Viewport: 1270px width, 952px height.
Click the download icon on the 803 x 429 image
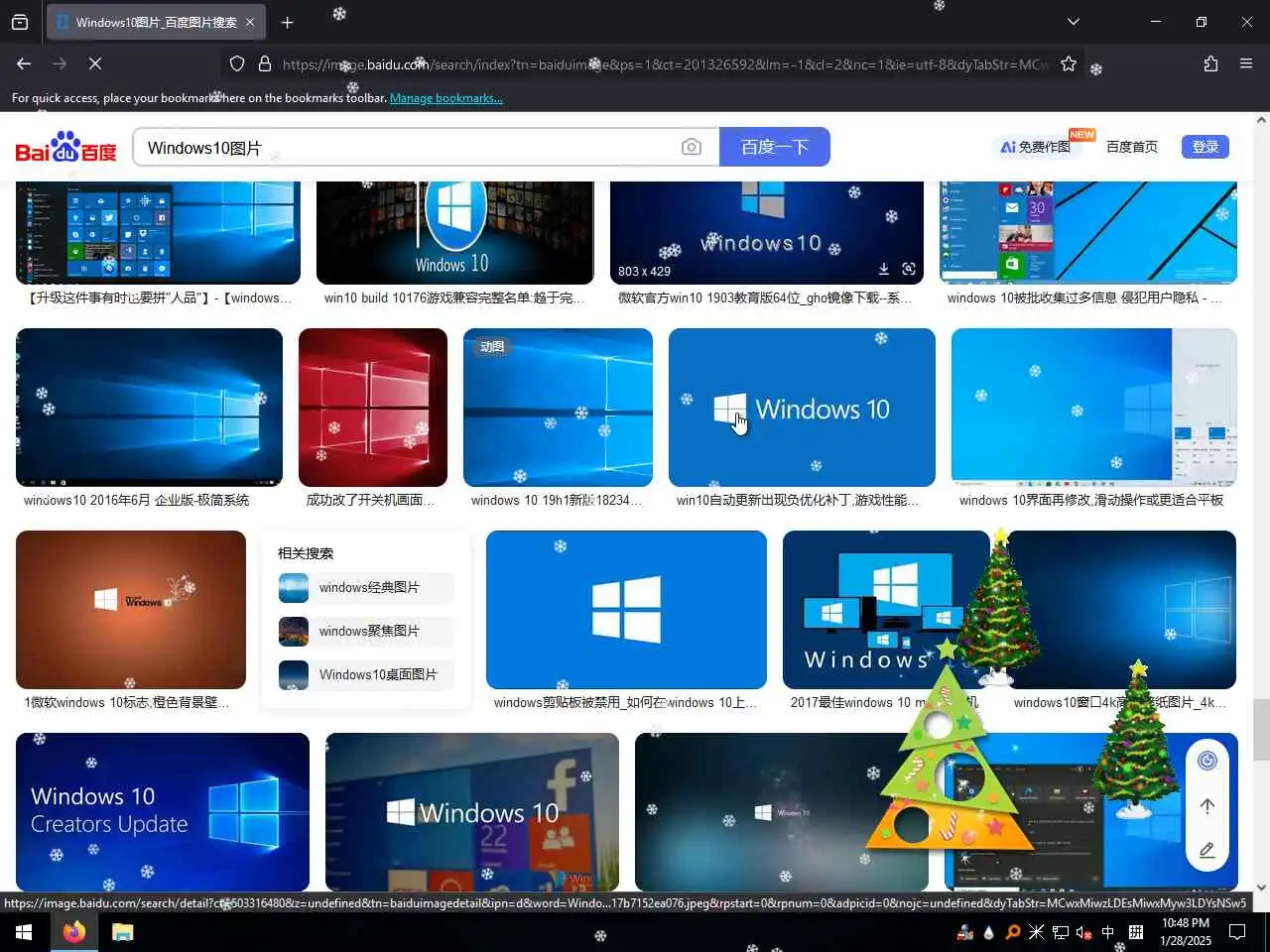[x=883, y=270]
